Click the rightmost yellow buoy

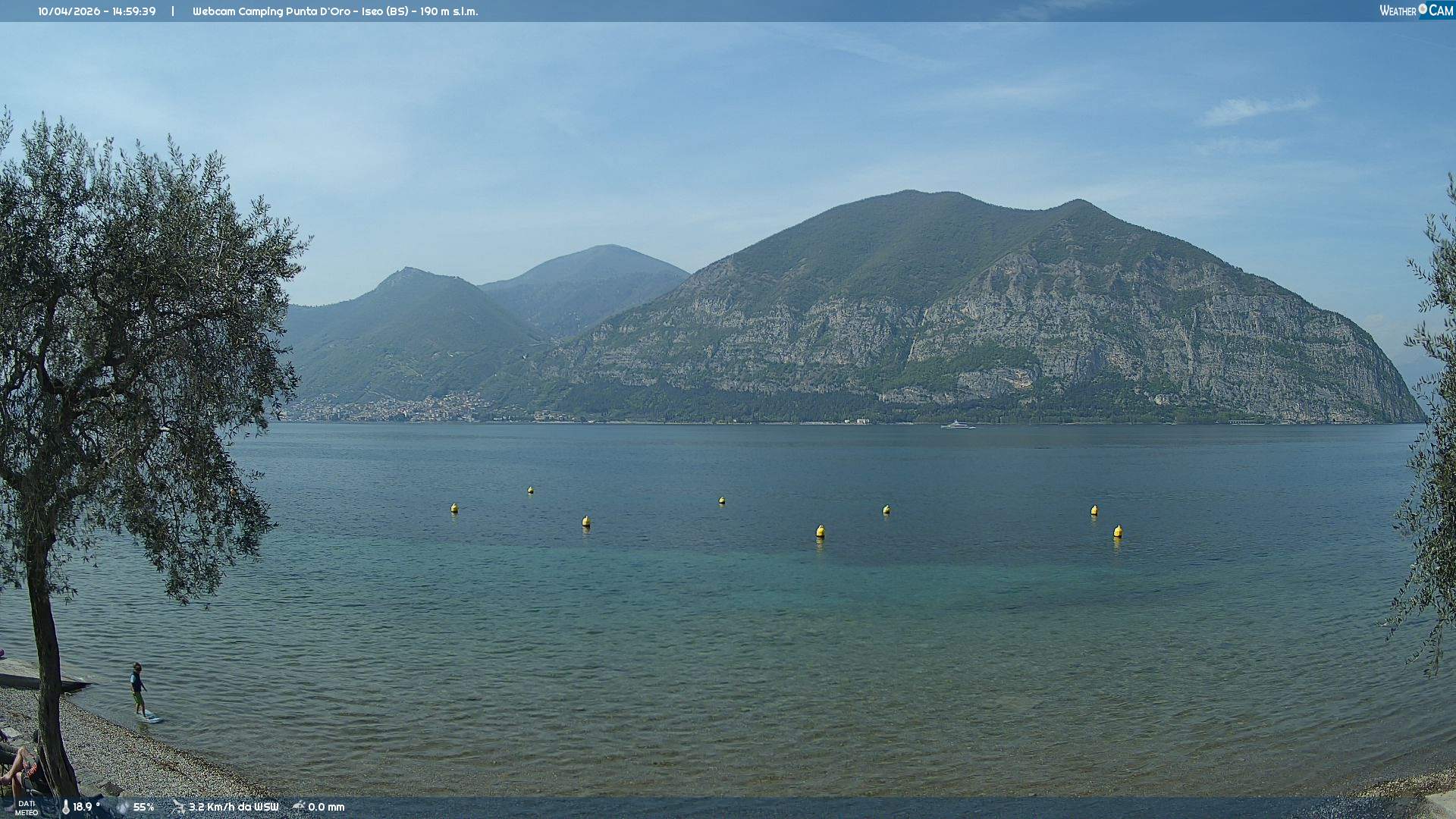pos(1118,531)
